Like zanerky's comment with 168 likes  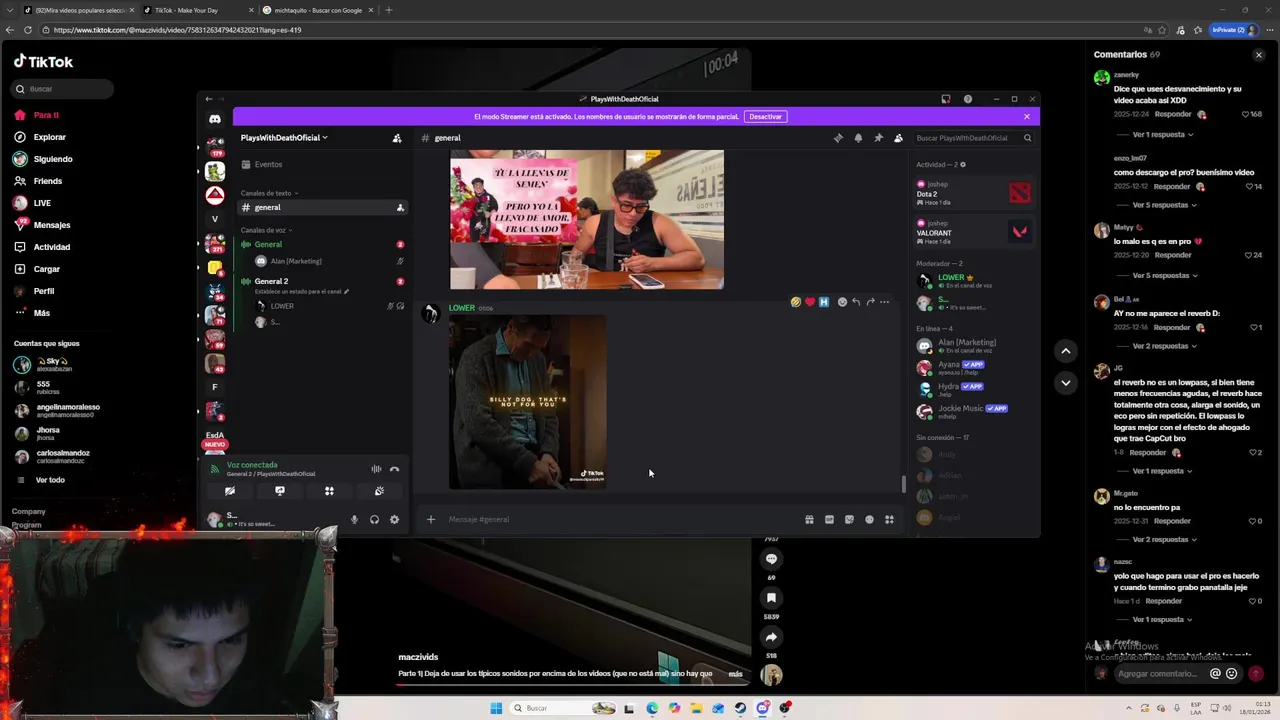[1246, 114]
